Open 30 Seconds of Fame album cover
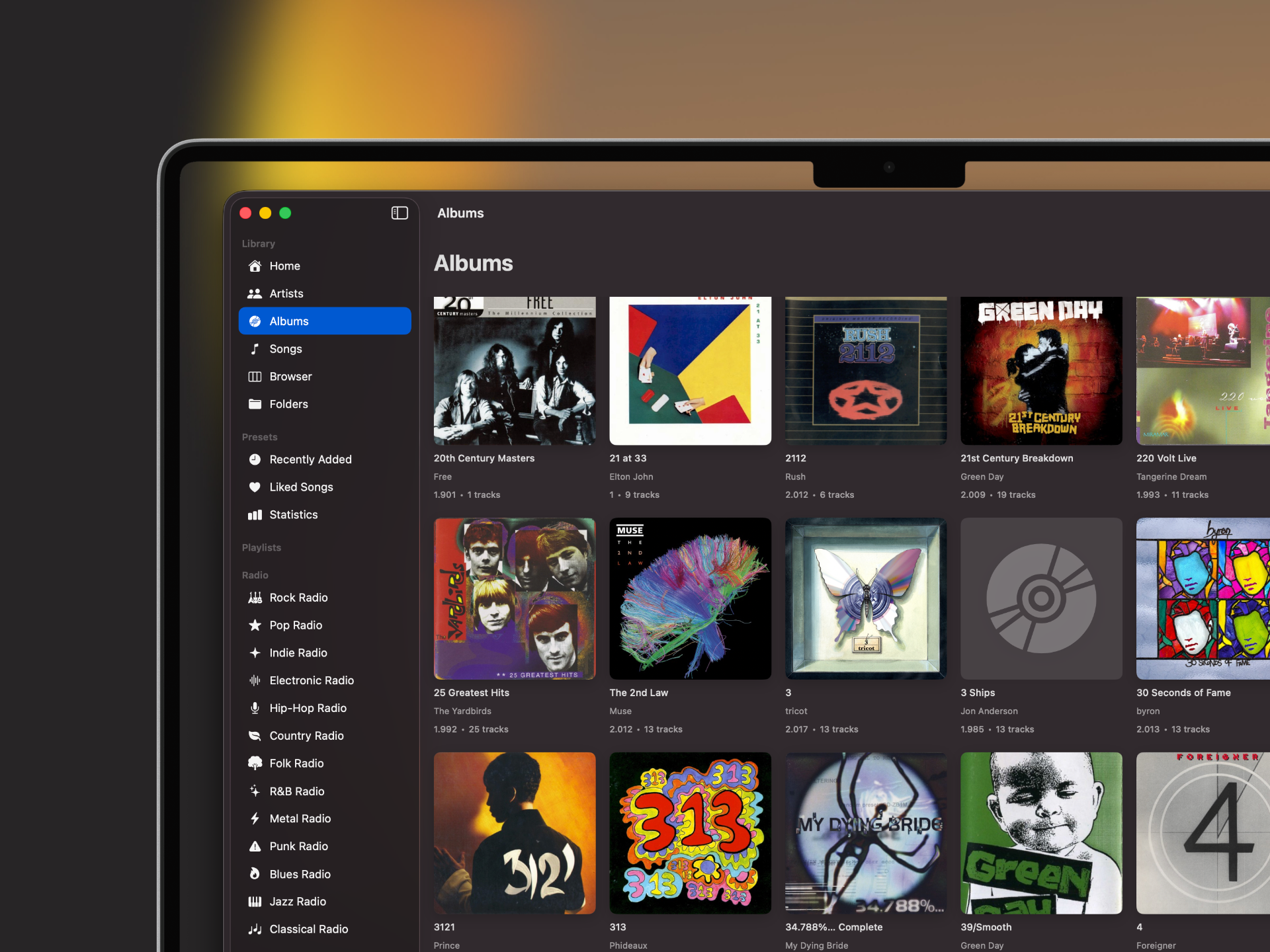The image size is (1270, 952). tap(1203, 599)
